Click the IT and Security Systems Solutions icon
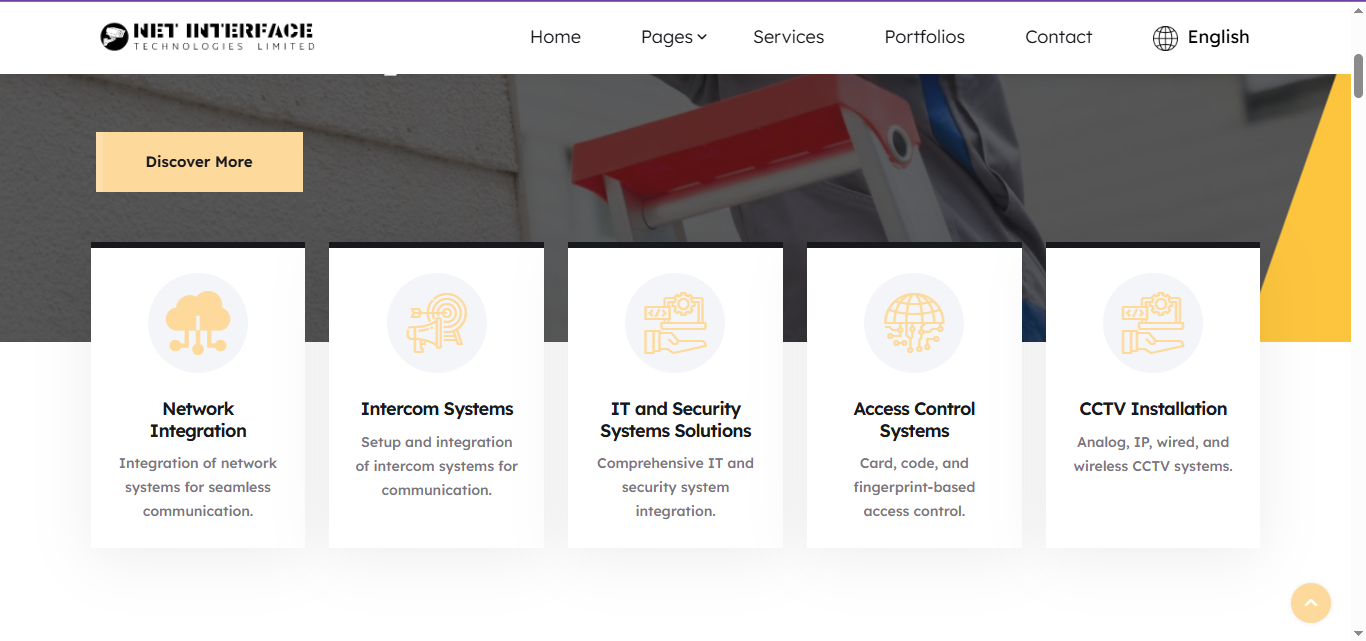 pyautogui.click(x=675, y=323)
